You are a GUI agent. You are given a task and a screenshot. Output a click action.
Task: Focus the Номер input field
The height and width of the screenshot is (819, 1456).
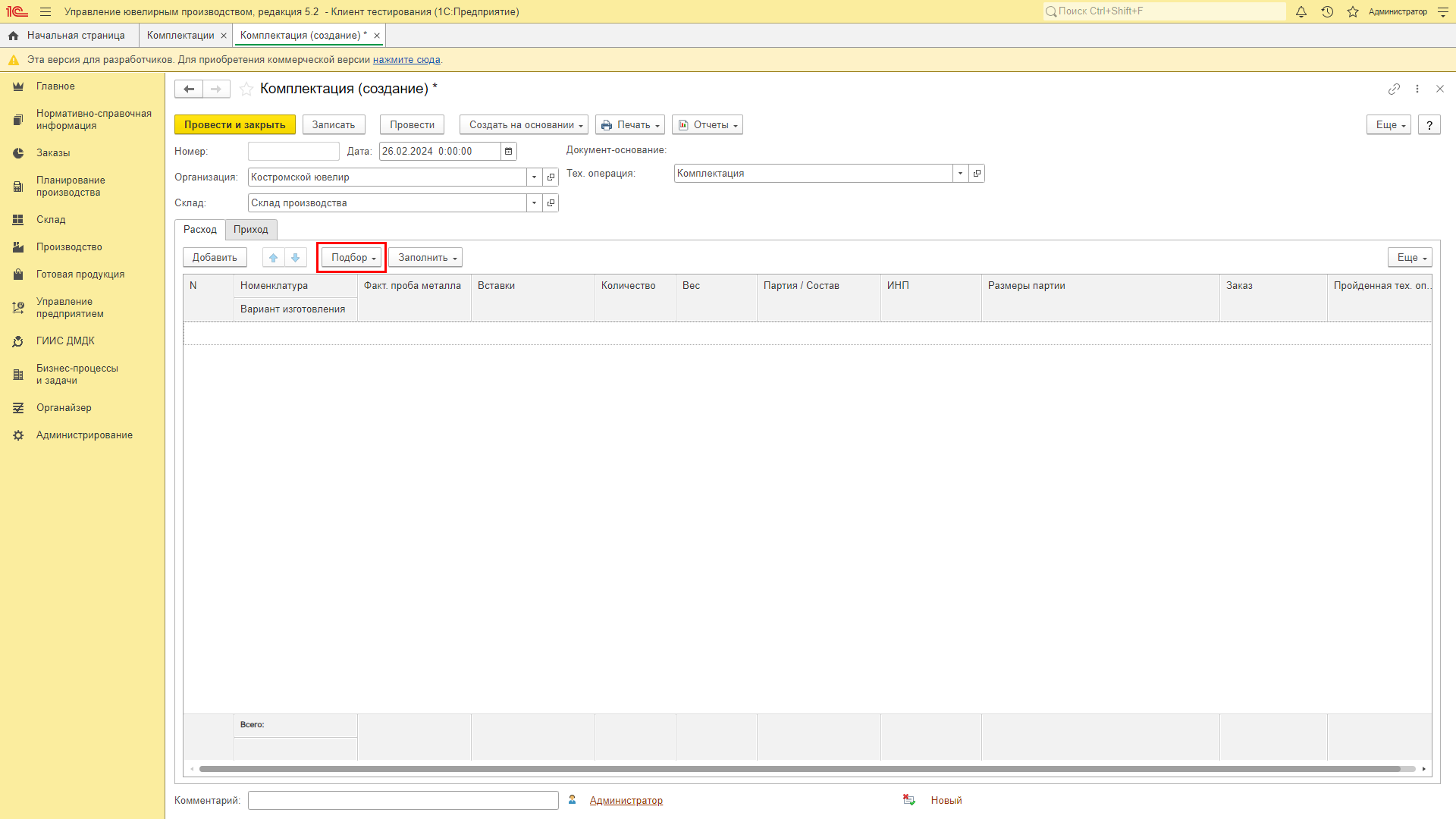click(293, 151)
